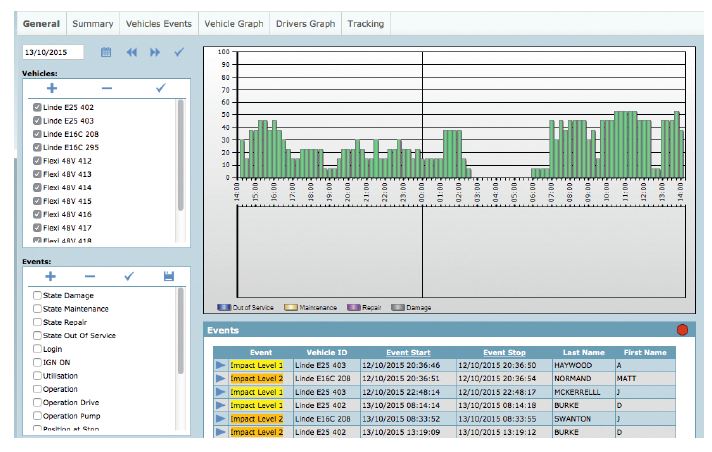Click Out of Service legend swatch
Image resolution: width=712 pixels, height=452 pixels.
[224, 308]
